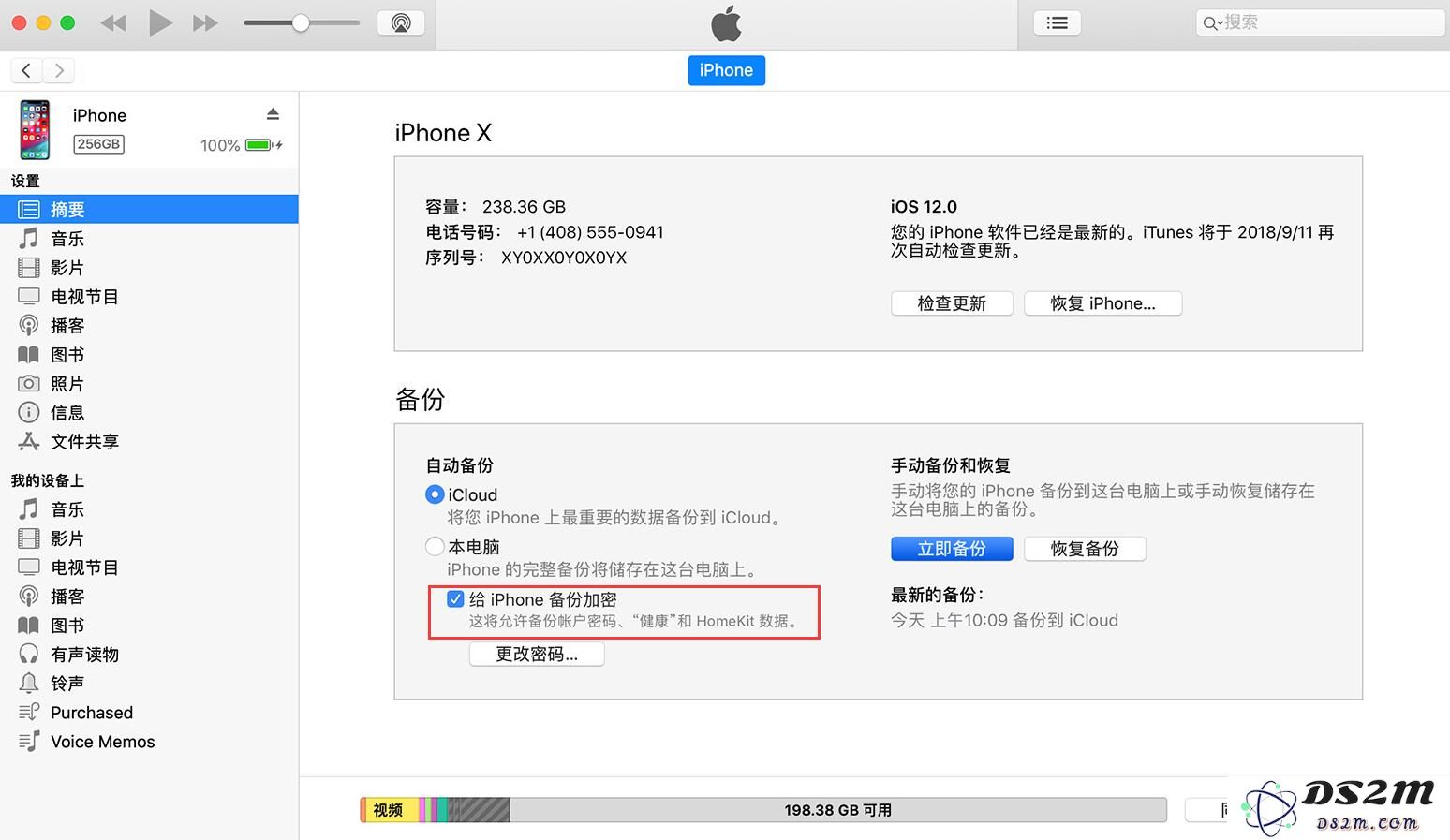This screenshot has height=840, width=1450.
Task: Click the 立即备份 button
Action: (952, 549)
